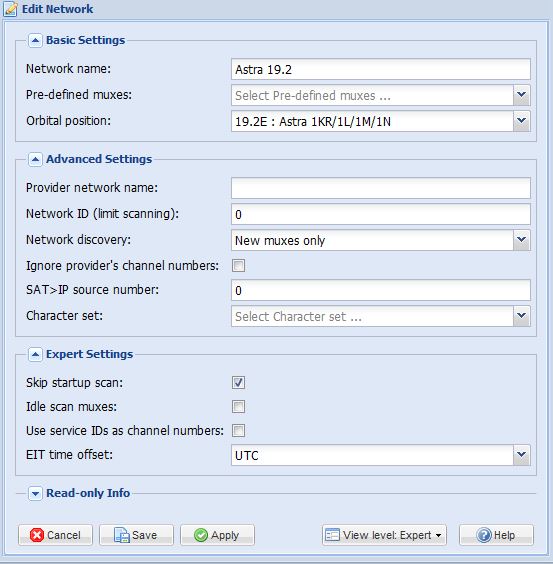Uncheck the Skip startup scan checkbox

(239, 382)
